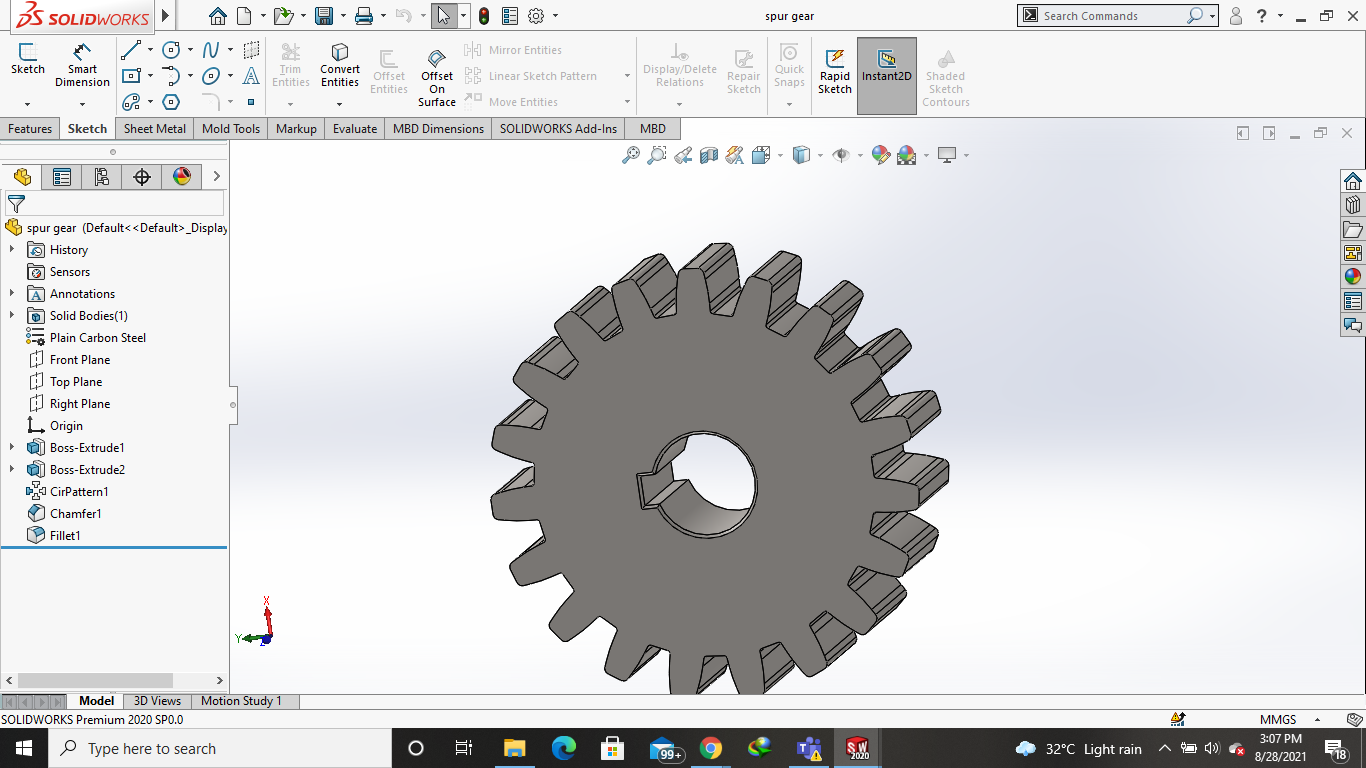This screenshot has height=768, width=1366.
Task: Click the Edit Appearance icon
Action: pyautogui.click(x=880, y=155)
